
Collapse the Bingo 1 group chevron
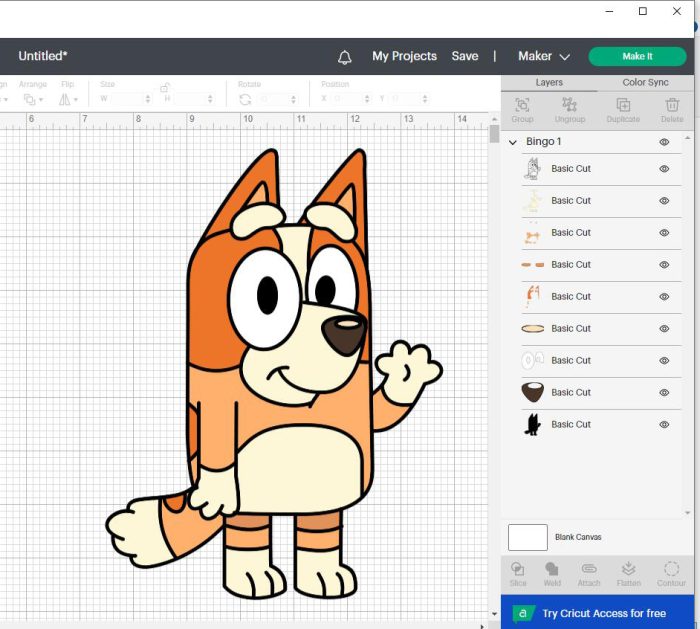[x=512, y=142]
